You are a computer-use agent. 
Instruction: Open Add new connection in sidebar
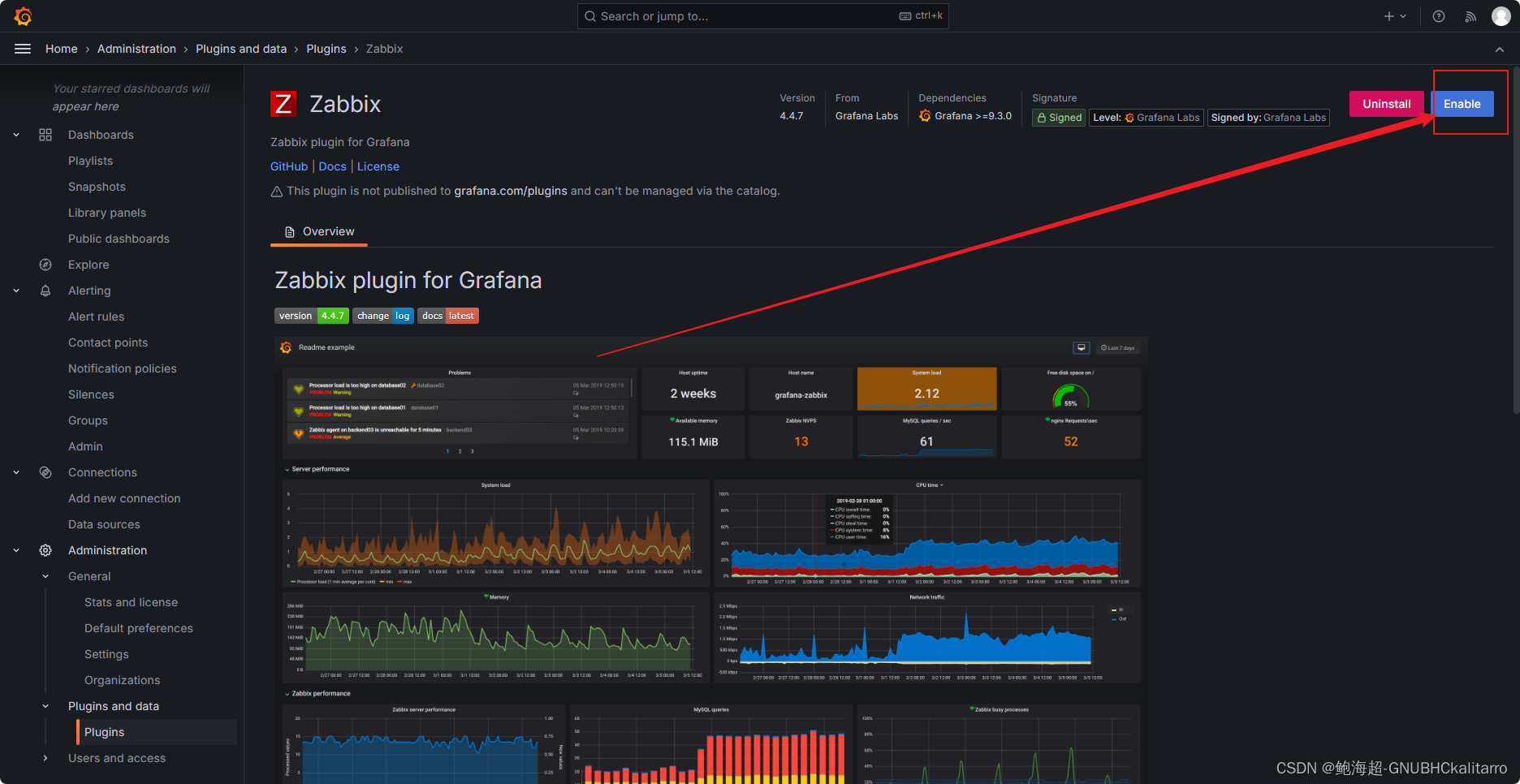[124, 498]
